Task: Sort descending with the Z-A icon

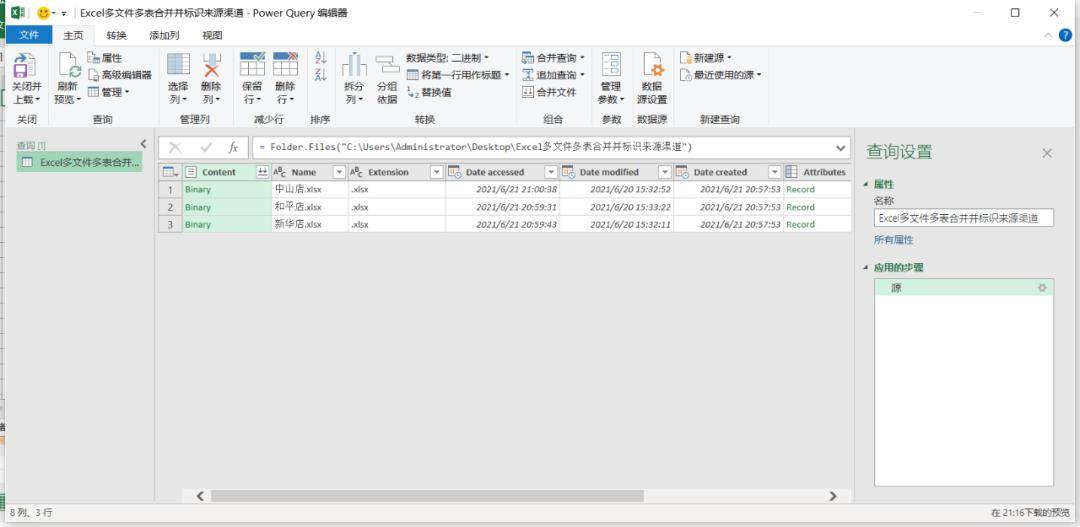Action: tap(320, 74)
